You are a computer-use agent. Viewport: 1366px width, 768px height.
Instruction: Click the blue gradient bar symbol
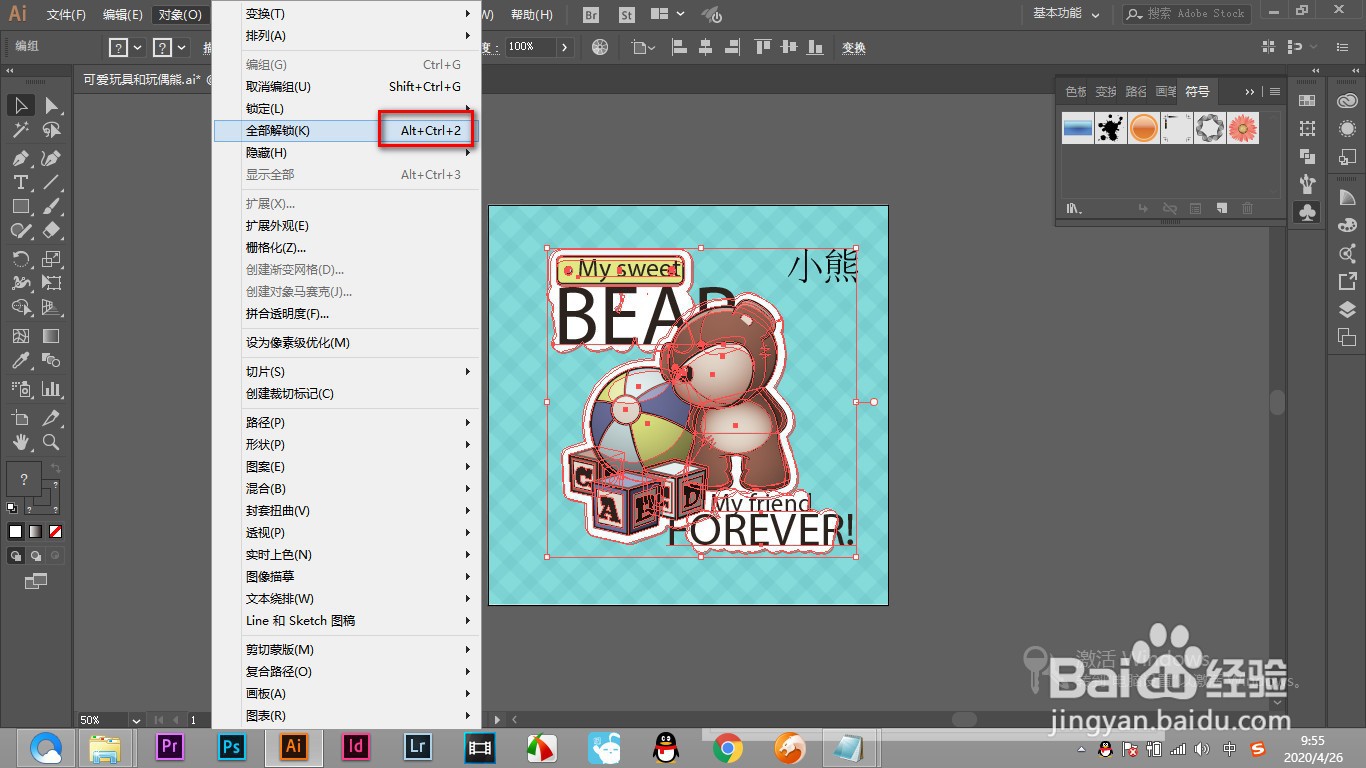pyautogui.click(x=1078, y=128)
